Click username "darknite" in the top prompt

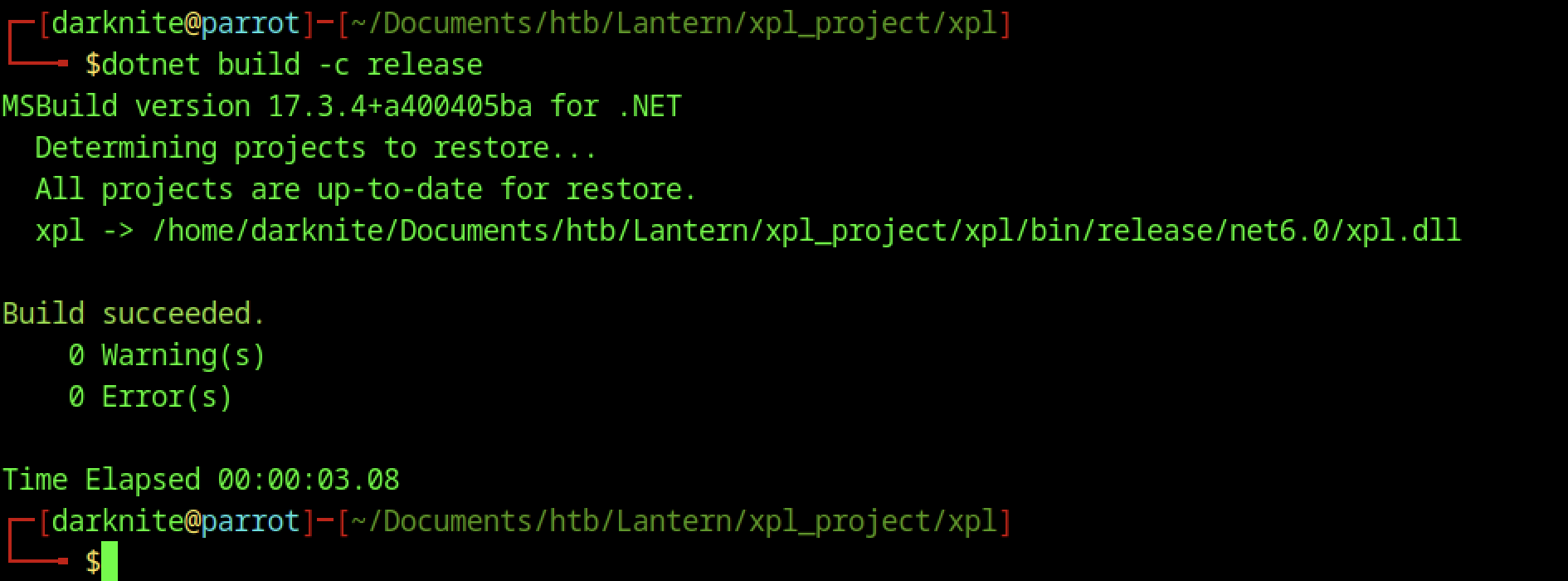pos(117,23)
